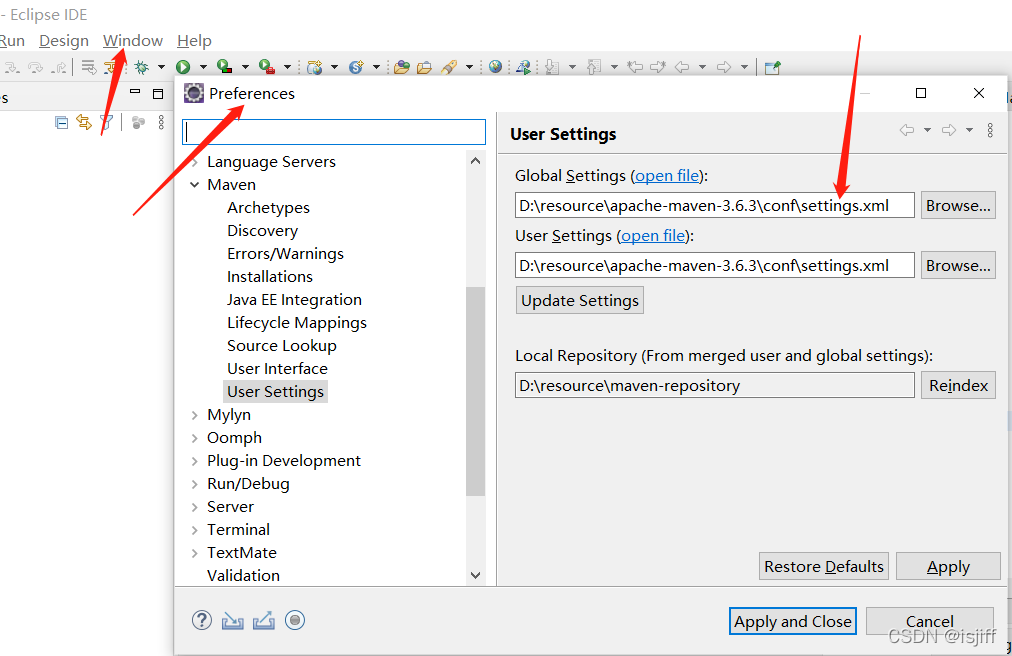
Task: Open the Search icon dropdown arrow
Action: [x=469, y=67]
